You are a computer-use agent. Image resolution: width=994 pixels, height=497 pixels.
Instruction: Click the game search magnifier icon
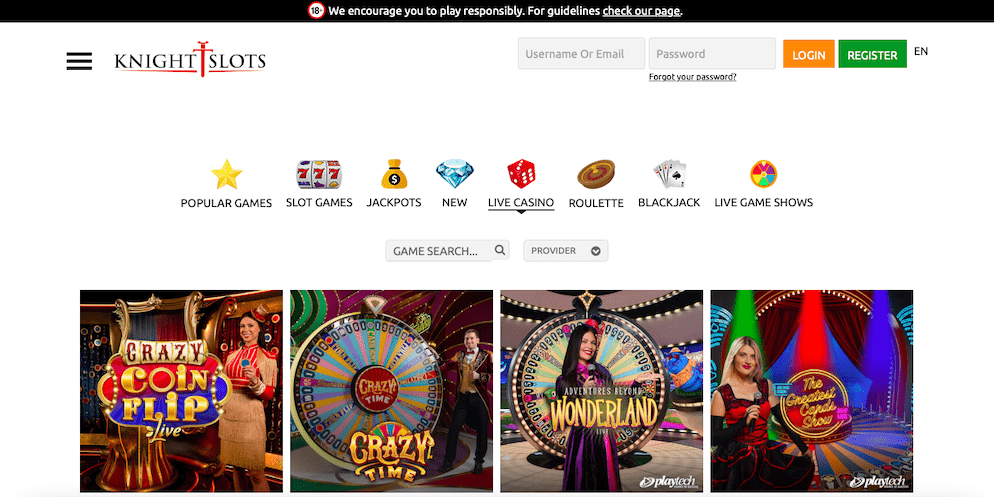(500, 250)
